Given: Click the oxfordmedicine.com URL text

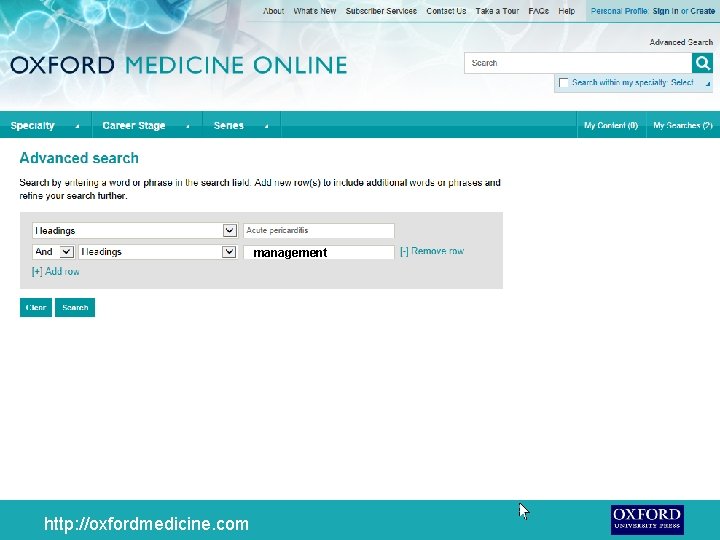Looking at the screenshot, I should (x=146, y=524).
